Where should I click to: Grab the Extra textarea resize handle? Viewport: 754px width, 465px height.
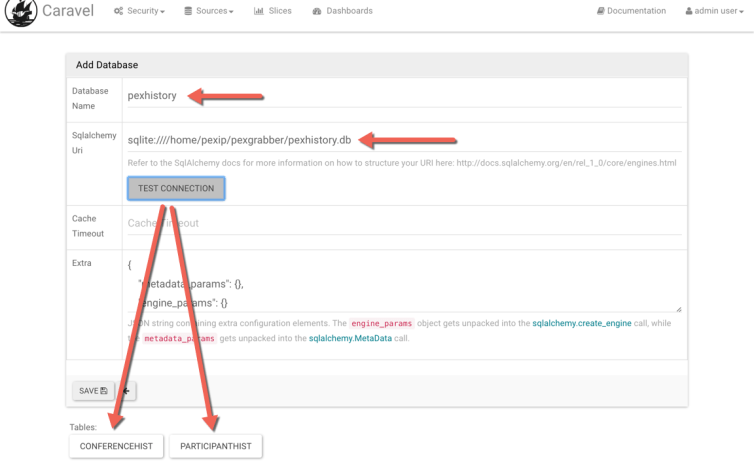[678, 309]
